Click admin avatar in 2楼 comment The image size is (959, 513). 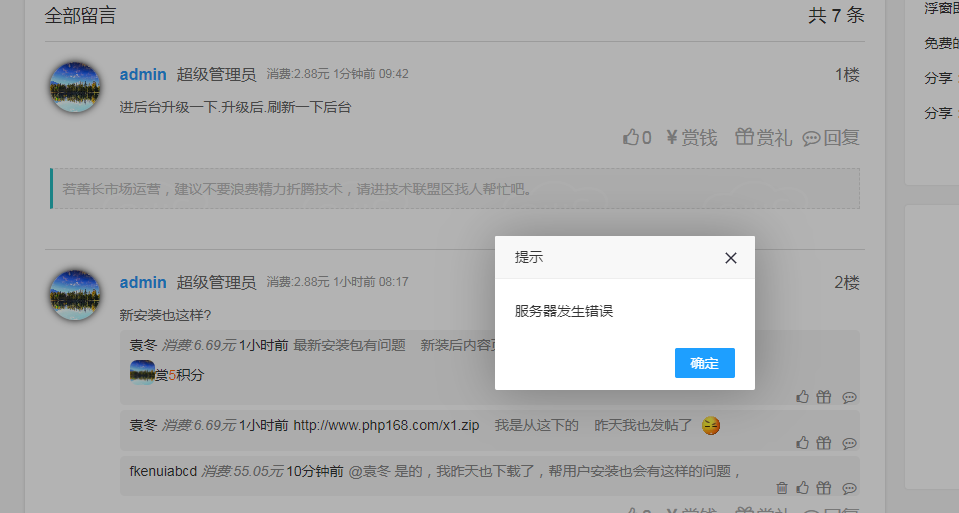click(75, 295)
